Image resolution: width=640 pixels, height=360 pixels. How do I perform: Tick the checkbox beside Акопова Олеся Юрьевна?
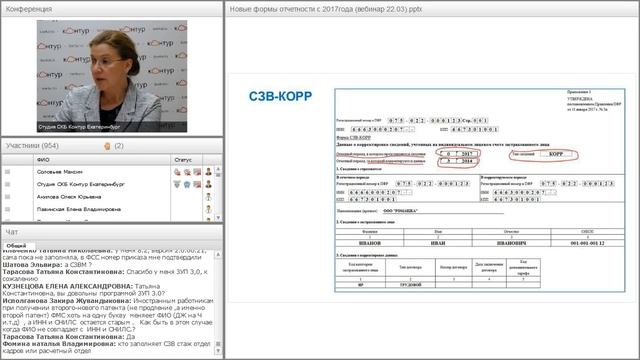(7, 197)
